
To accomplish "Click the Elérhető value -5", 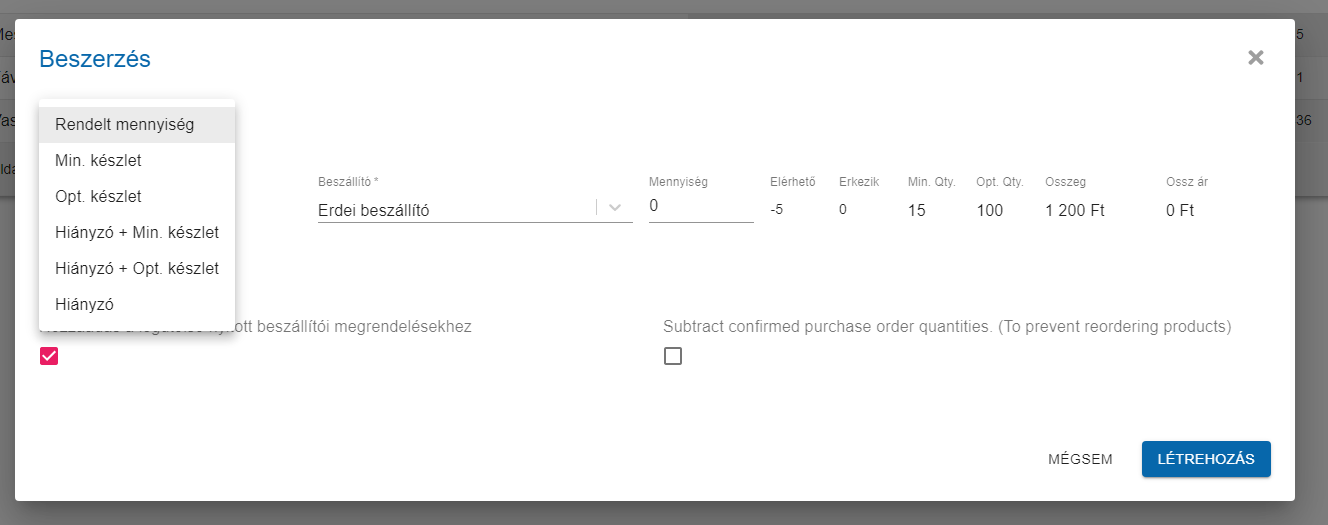I will (776, 210).
